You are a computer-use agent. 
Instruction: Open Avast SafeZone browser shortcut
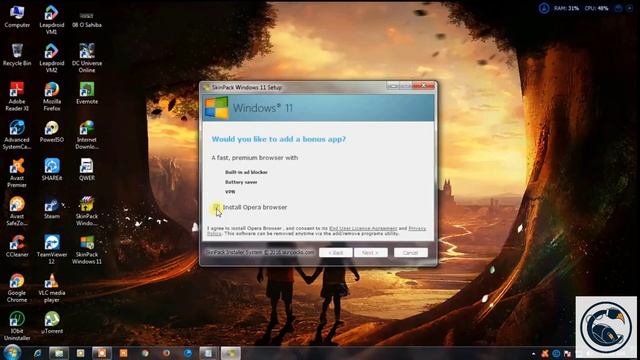point(17,211)
